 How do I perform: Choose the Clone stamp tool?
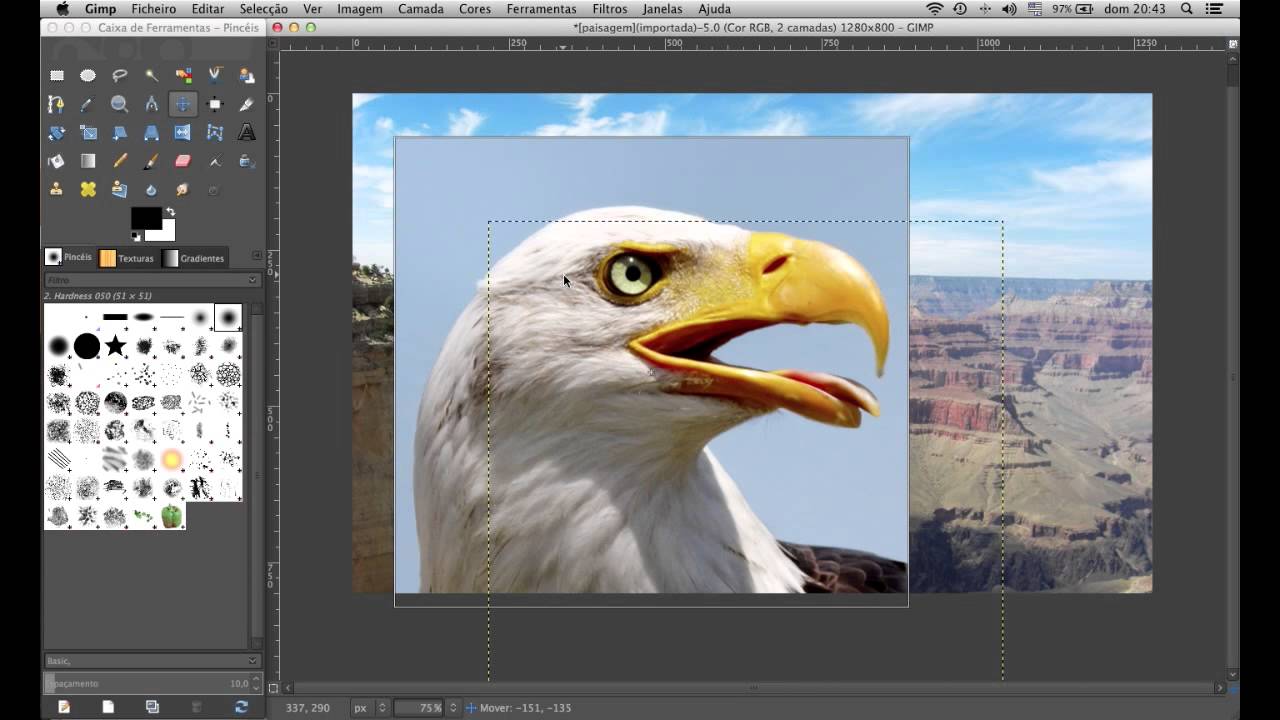[57, 189]
